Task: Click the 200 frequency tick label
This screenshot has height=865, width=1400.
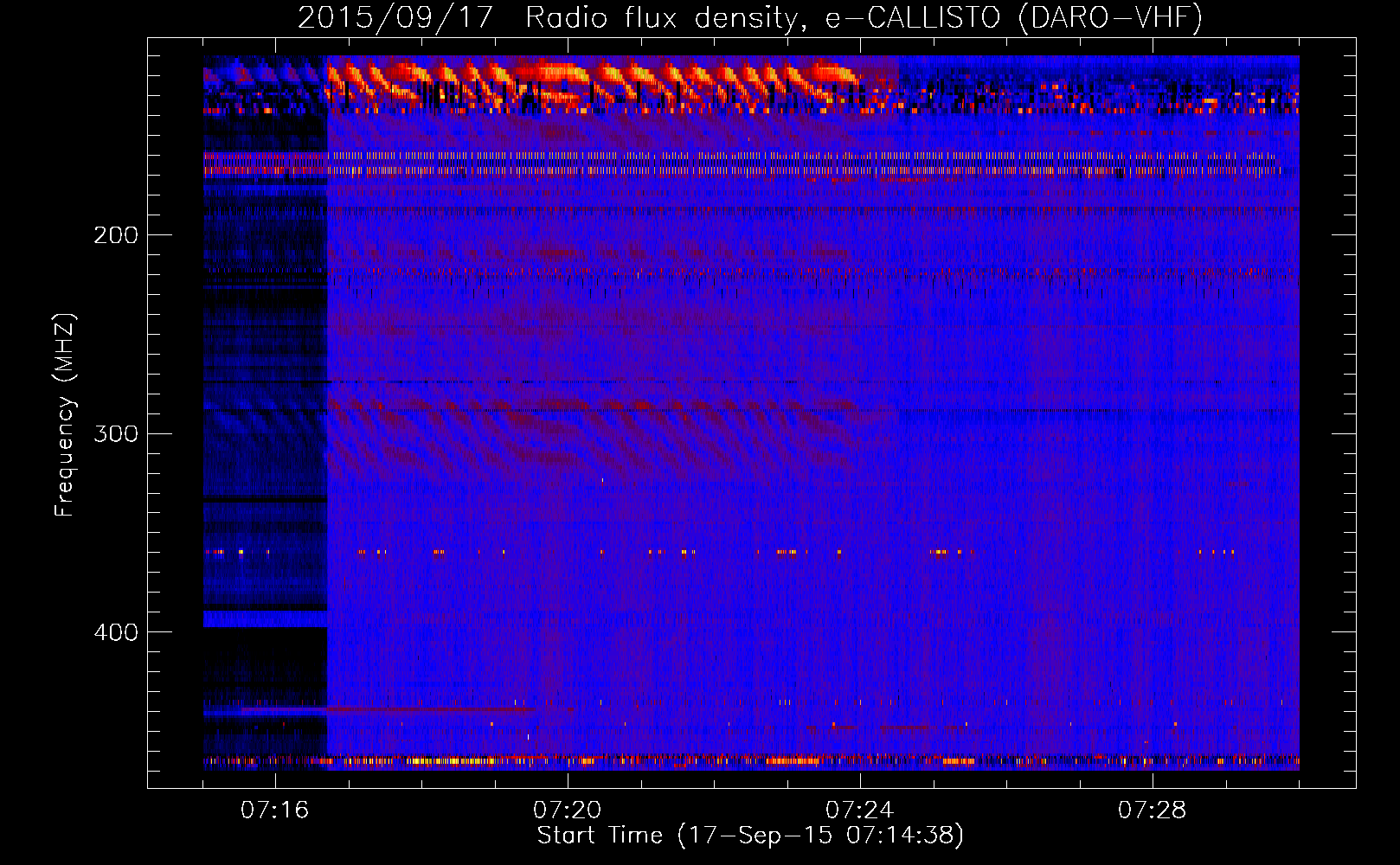Action: (116, 235)
